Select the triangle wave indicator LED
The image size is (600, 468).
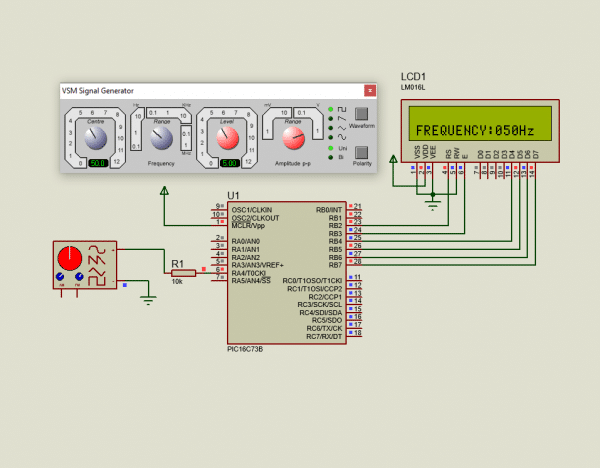(331, 128)
